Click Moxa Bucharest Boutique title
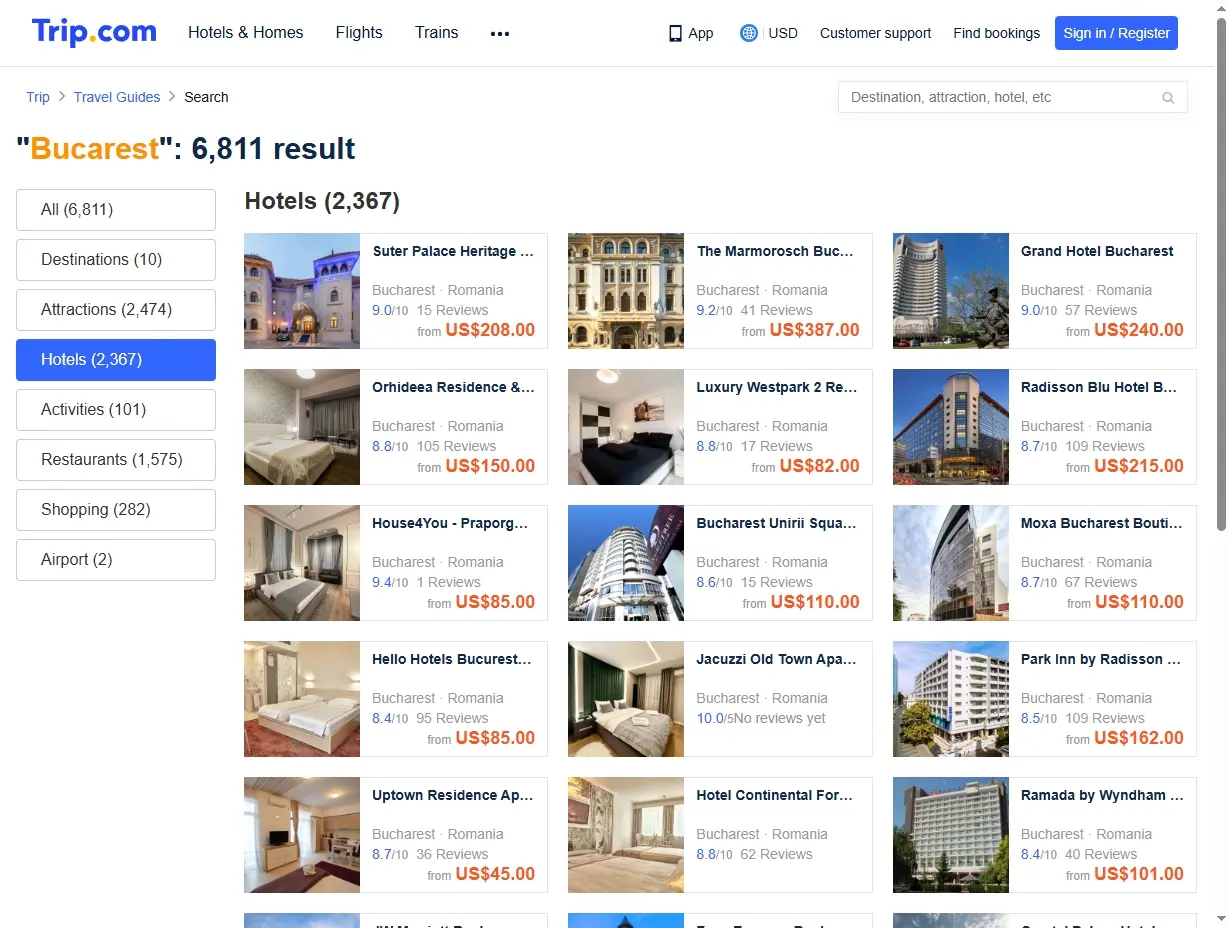 (x=1101, y=524)
